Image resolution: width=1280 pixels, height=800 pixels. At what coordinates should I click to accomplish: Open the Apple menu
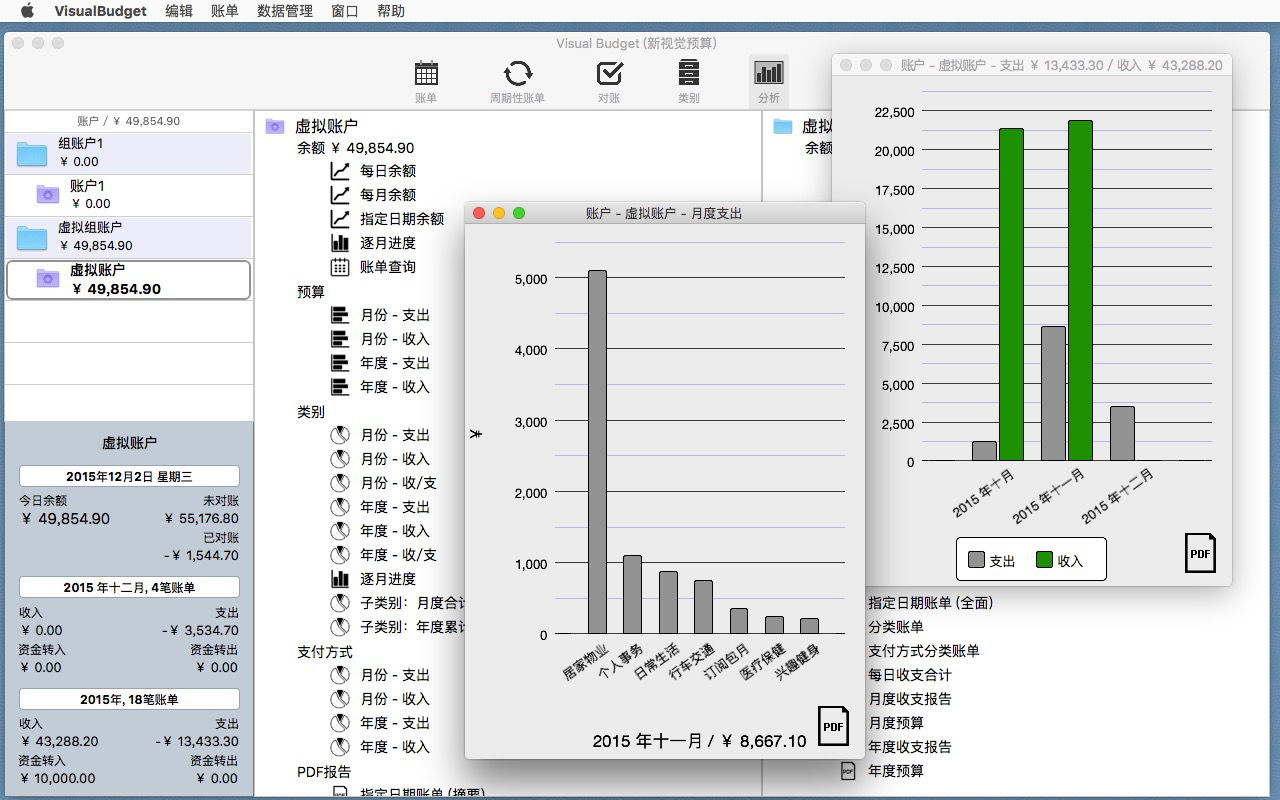(27, 11)
